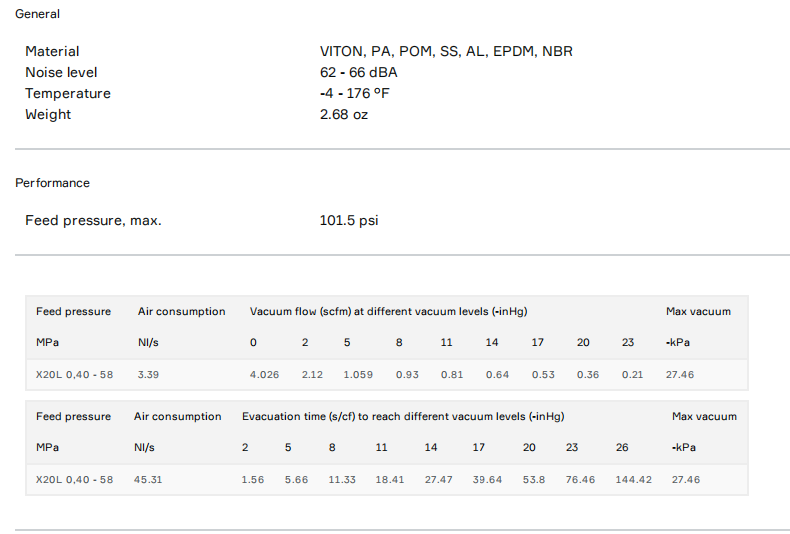Select the Feed pressure, max. label
This screenshot has width=790, height=534.
[93, 220]
